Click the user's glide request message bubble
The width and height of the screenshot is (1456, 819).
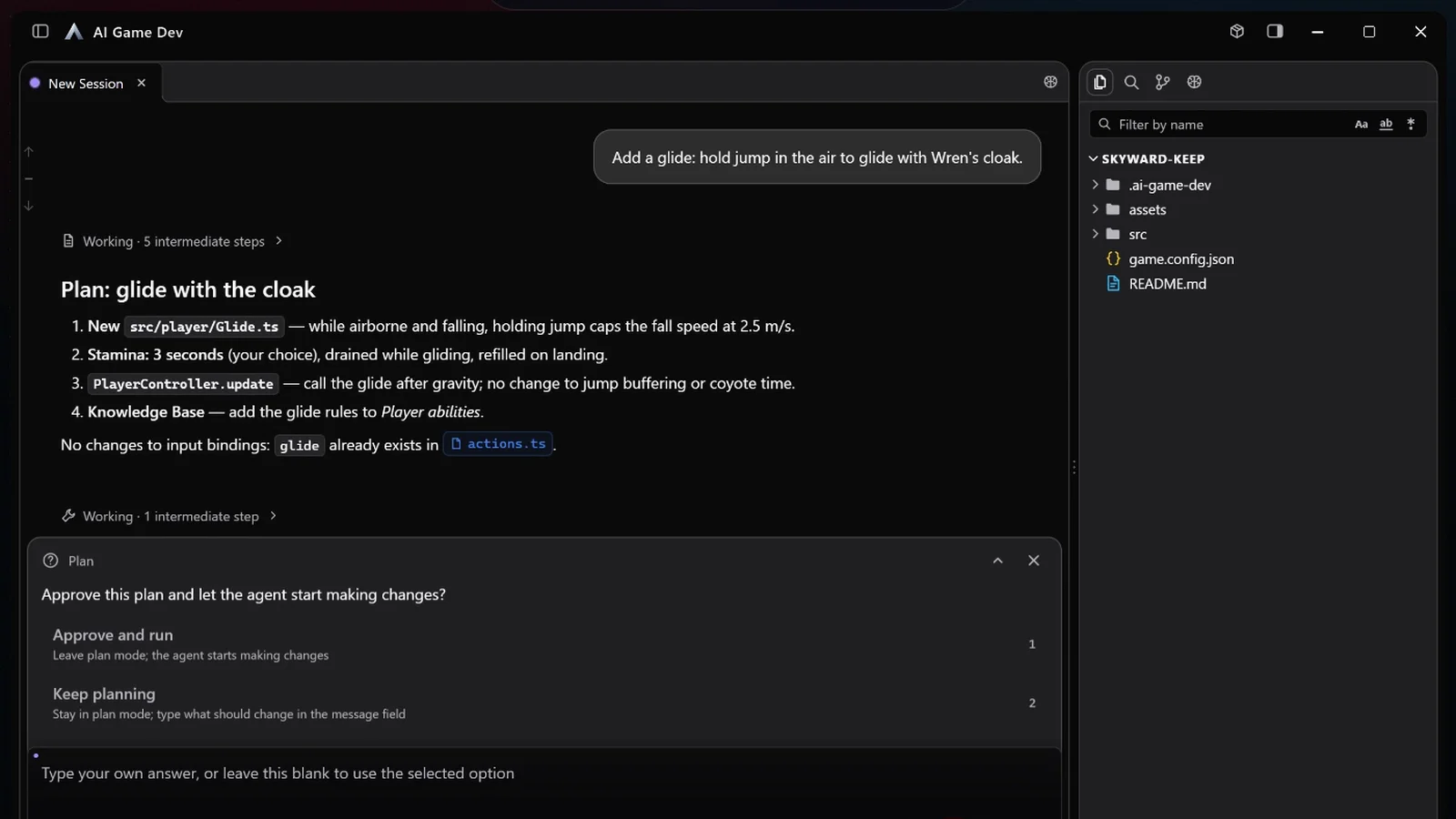click(817, 157)
